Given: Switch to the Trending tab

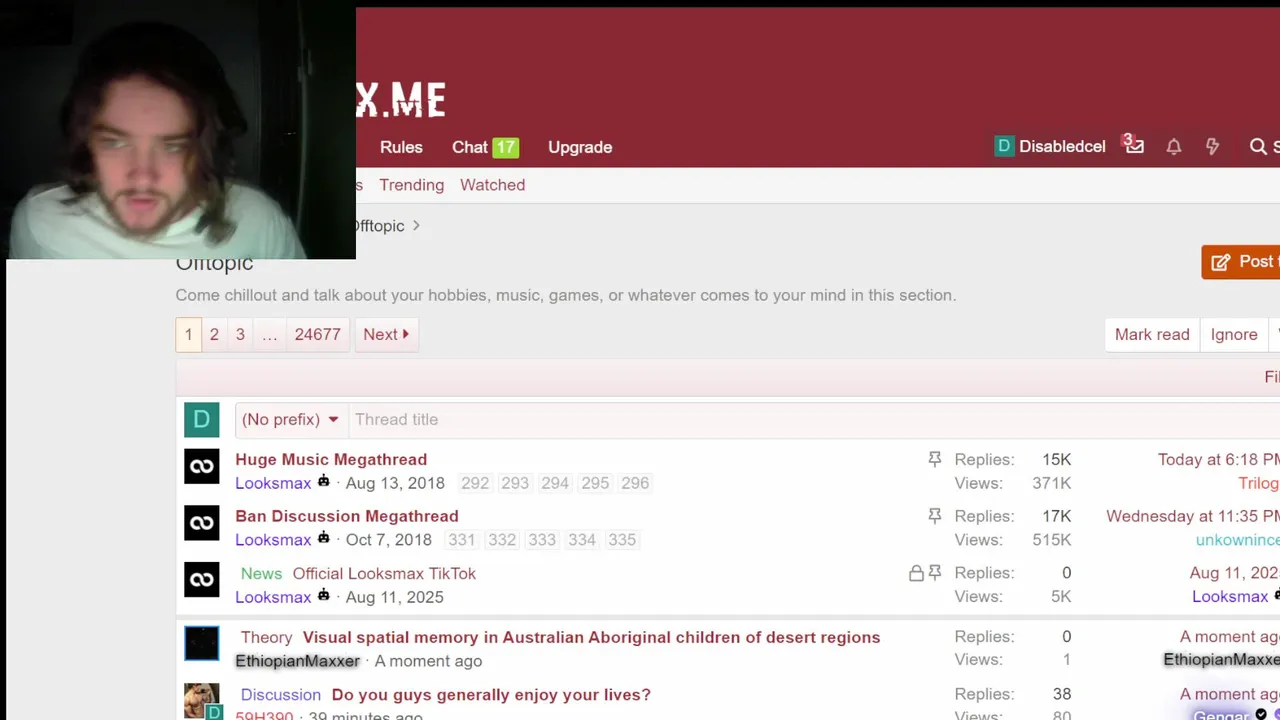Looking at the screenshot, I should click(411, 185).
